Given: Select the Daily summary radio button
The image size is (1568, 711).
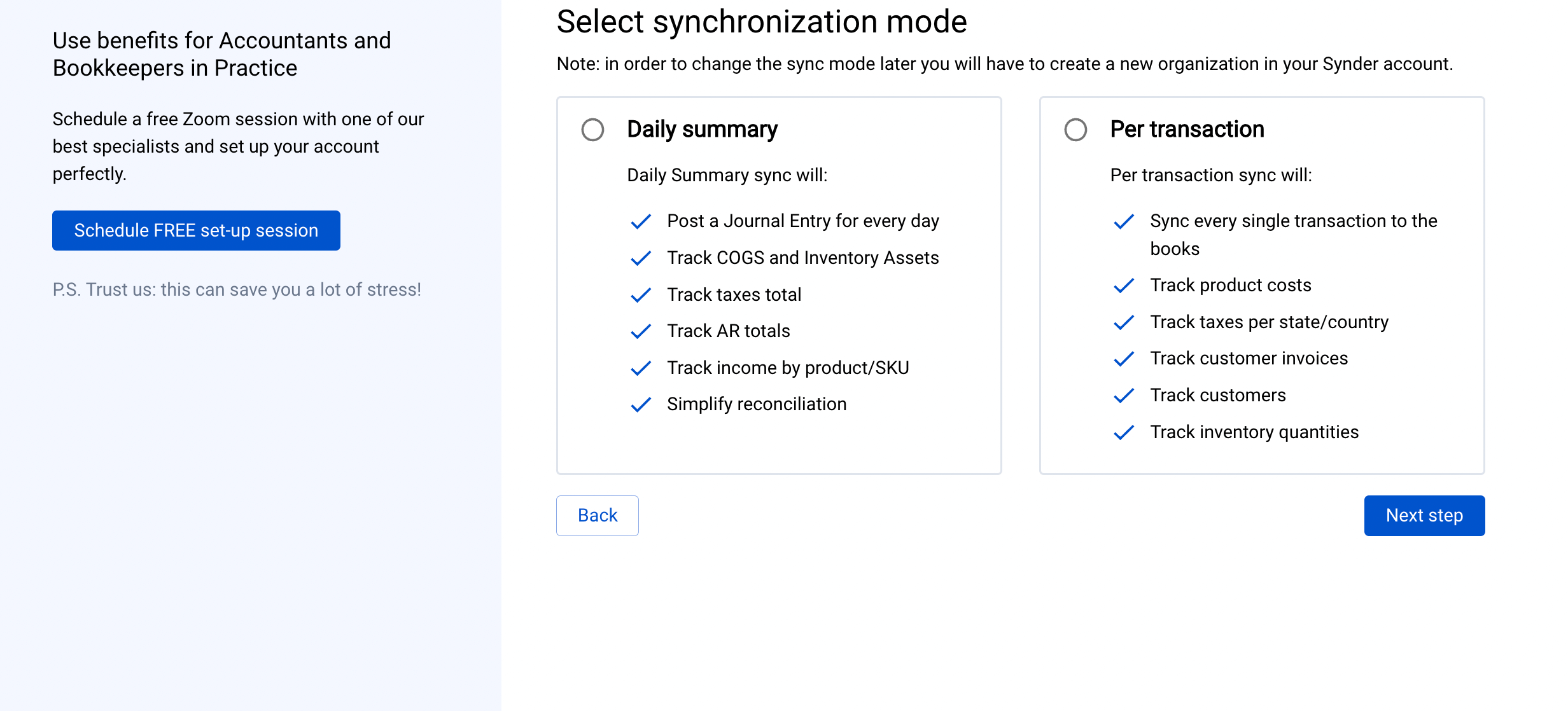Looking at the screenshot, I should pos(592,130).
